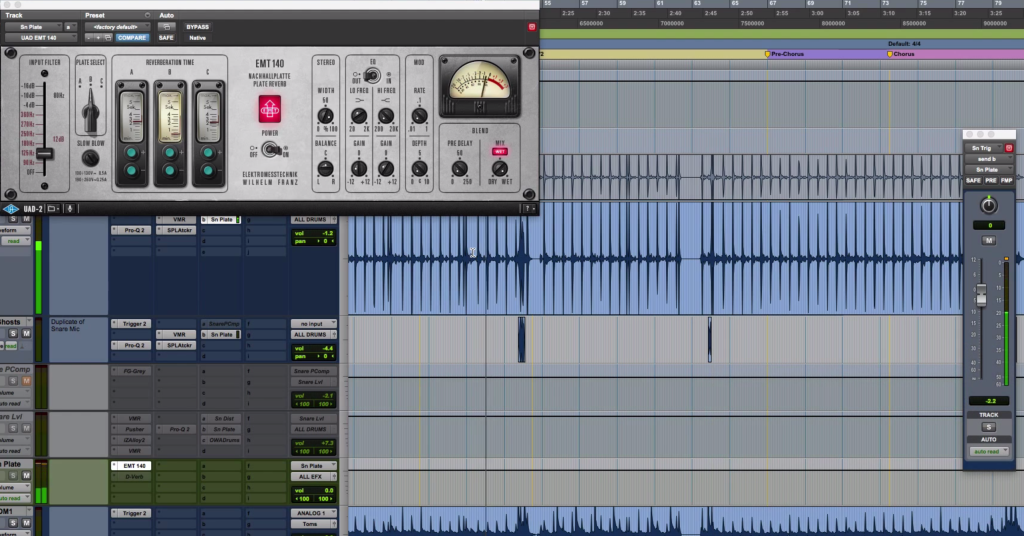This screenshot has height=536, width=1024.
Task: Increase reverberation time for plate A
Action: point(131,153)
